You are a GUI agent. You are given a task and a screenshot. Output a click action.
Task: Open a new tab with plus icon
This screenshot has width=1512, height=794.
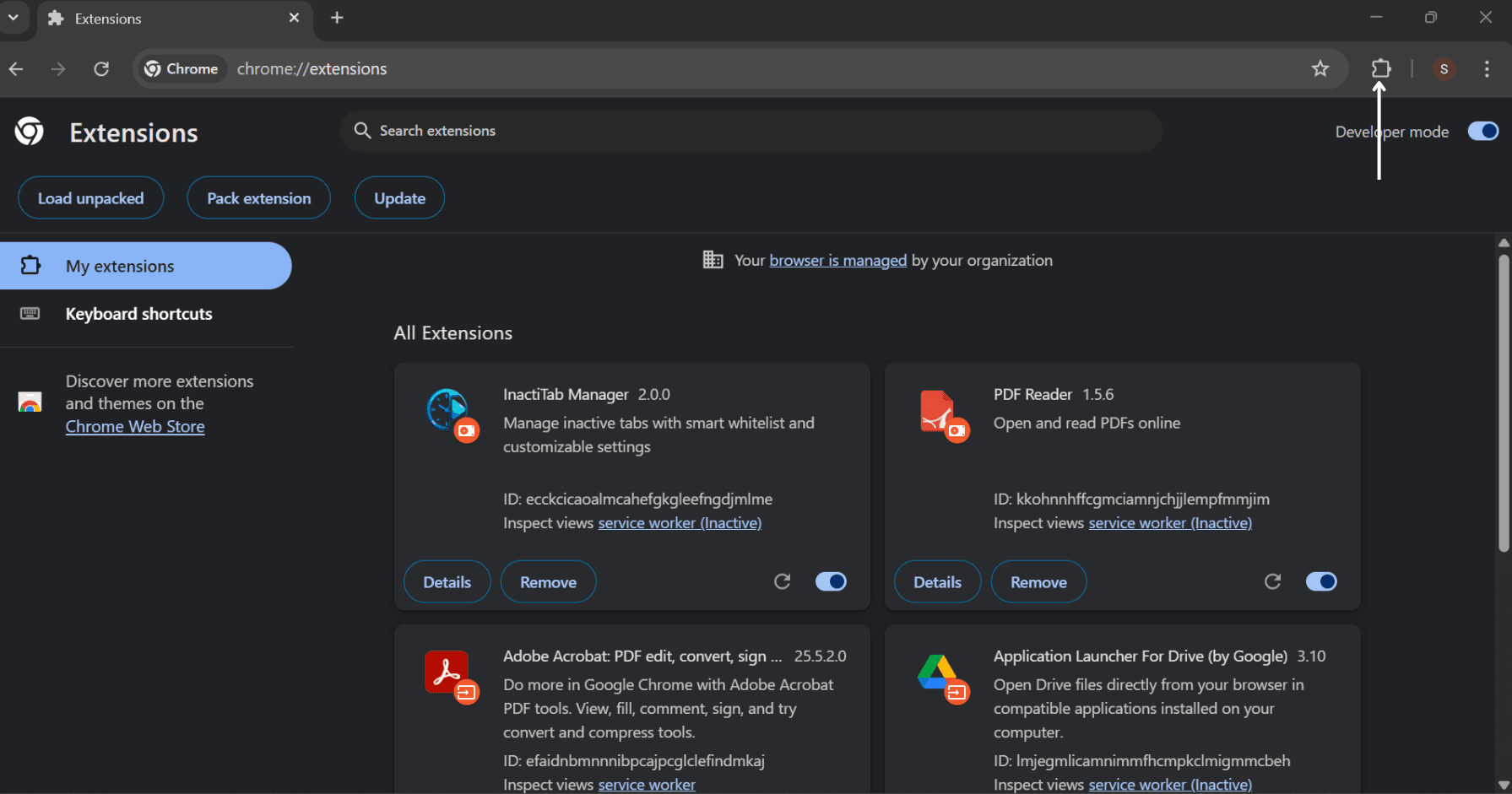[x=337, y=18]
